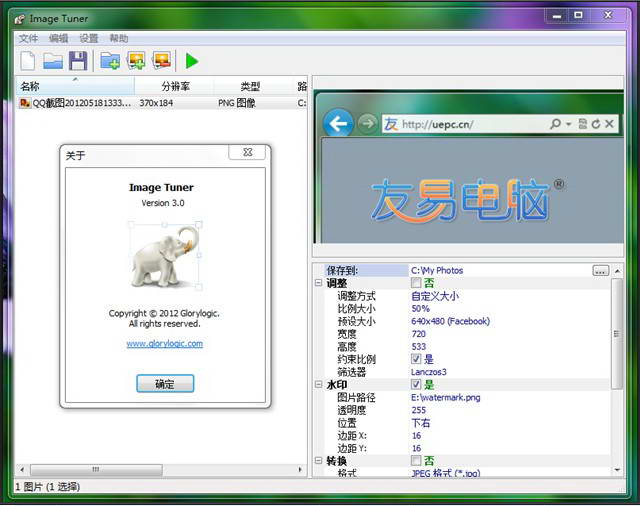Open the 文件 menu
Viewport: 640px width, 506px height.
pyautogui.click(x=28, y=38)
